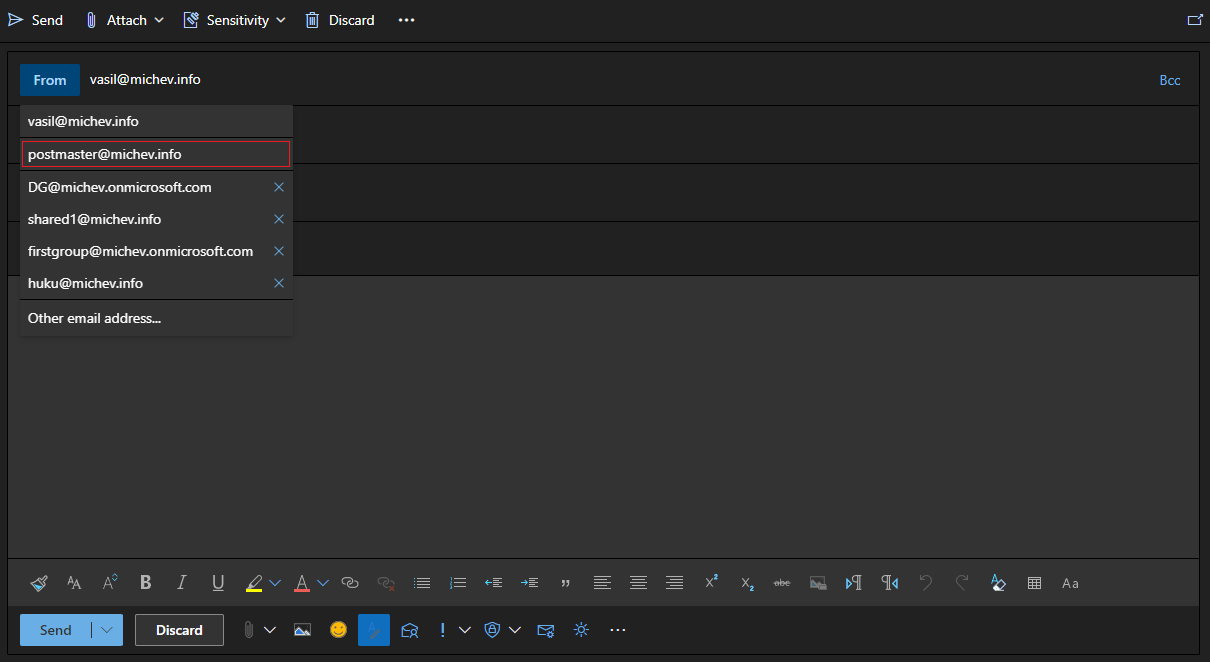Click the remove link icon
Image resolution: width=1210 pixels, height=662 pixels.
click(x=386, y=582)
